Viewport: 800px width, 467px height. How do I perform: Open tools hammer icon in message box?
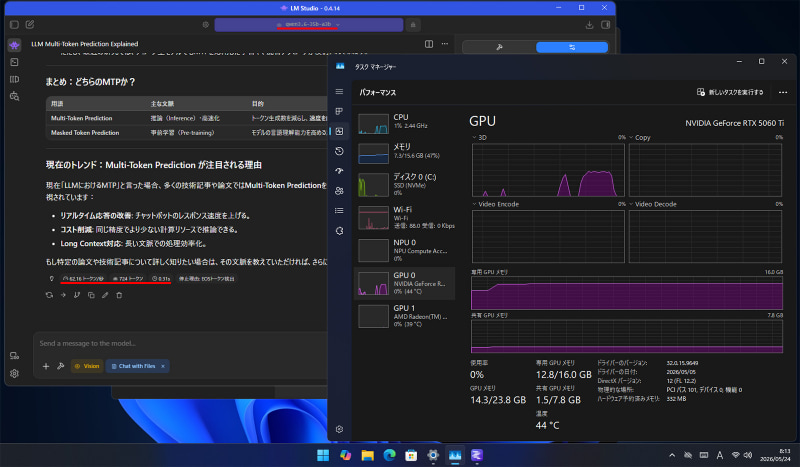60,366
